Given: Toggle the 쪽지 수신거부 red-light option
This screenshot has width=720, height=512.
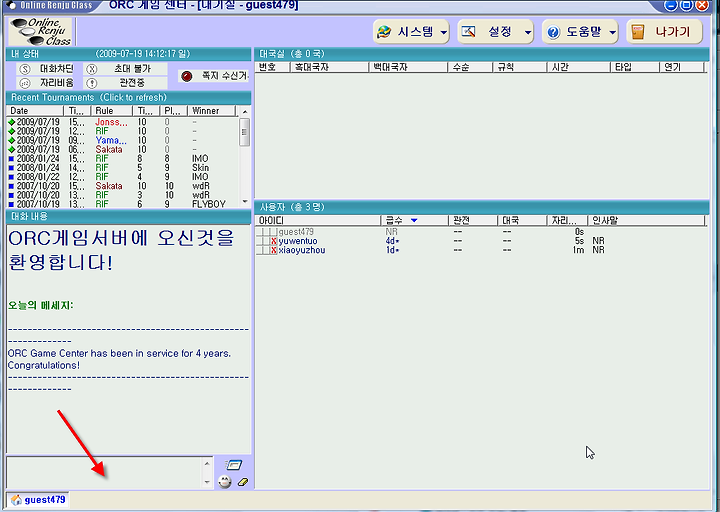Looking at the screenshot, I should coord(214,76).
